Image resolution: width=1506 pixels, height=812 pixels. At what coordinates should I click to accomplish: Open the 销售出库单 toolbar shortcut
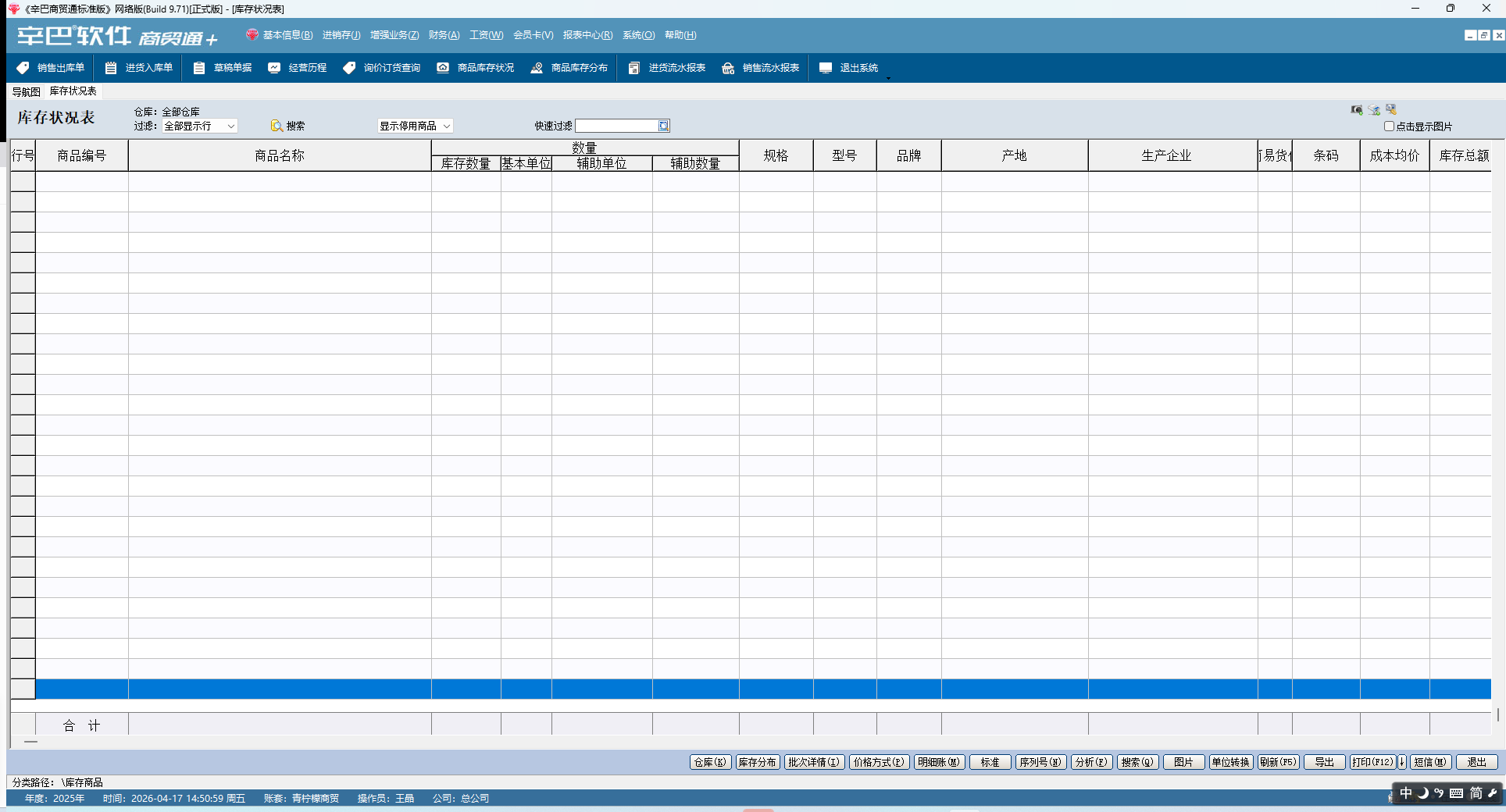click(51, 68)
